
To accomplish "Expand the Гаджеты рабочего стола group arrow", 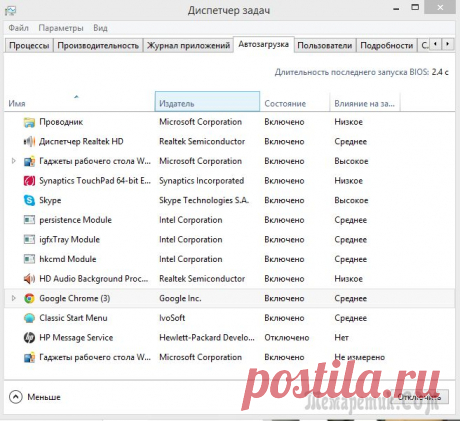I will pos(13,161).
